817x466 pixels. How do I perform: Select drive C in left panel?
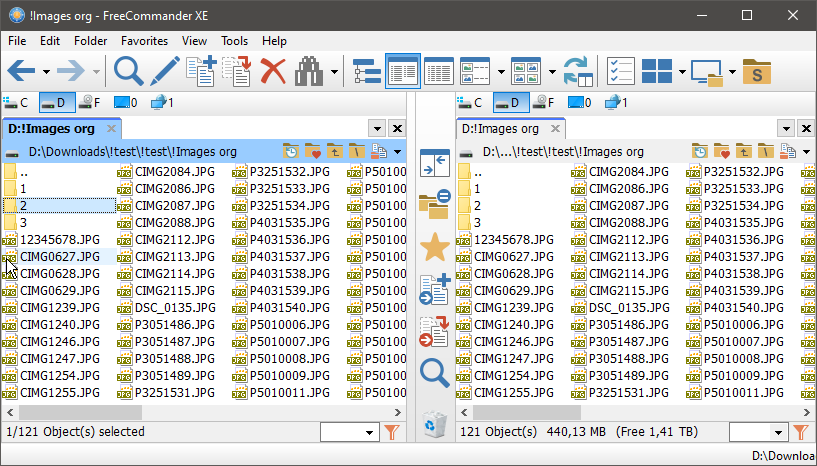16,103
